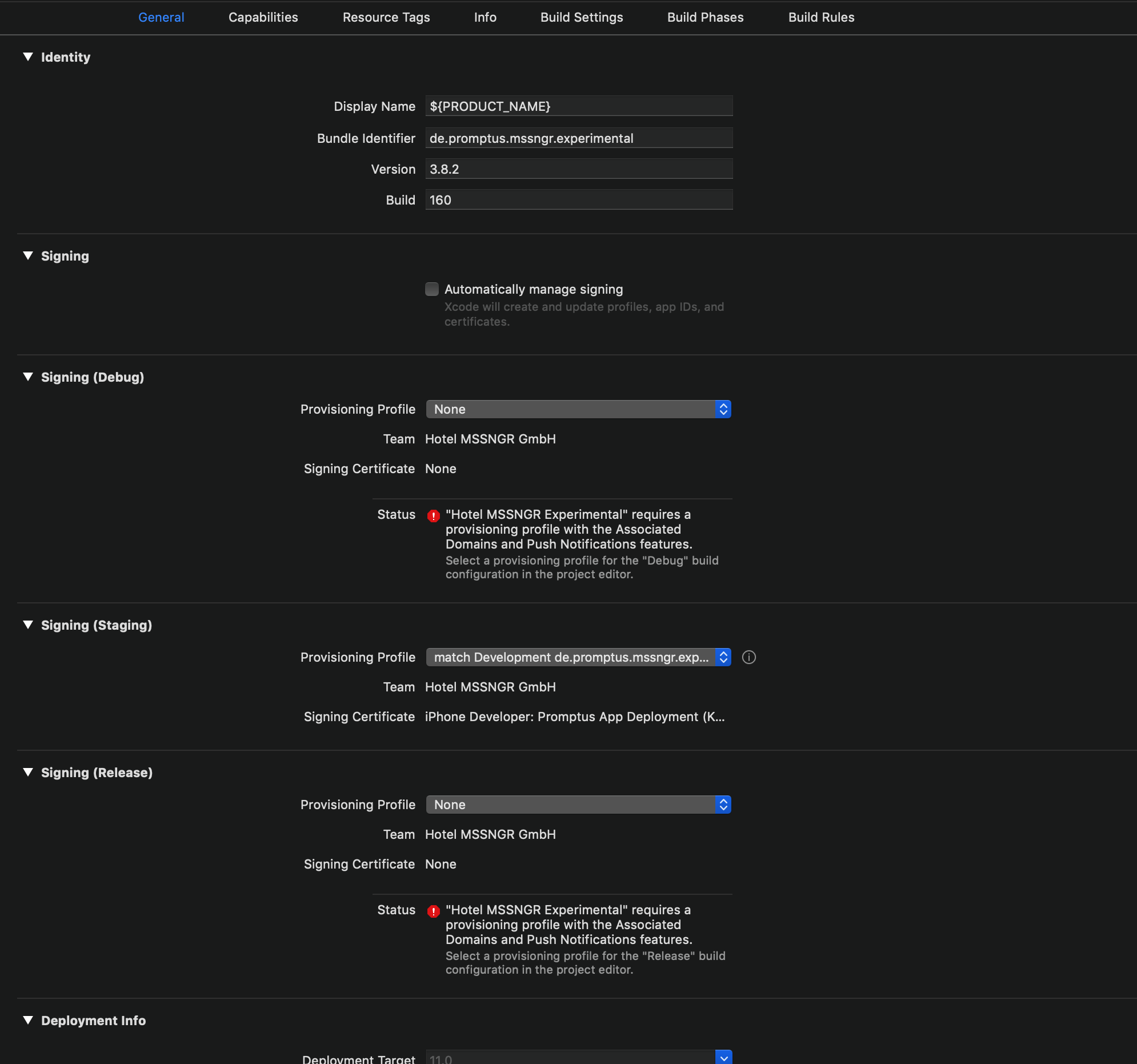Click the Debug Team value Hotel MSSNGR GmbH
Viewport: 1137px width, 1064px height.
coord(490,439)
